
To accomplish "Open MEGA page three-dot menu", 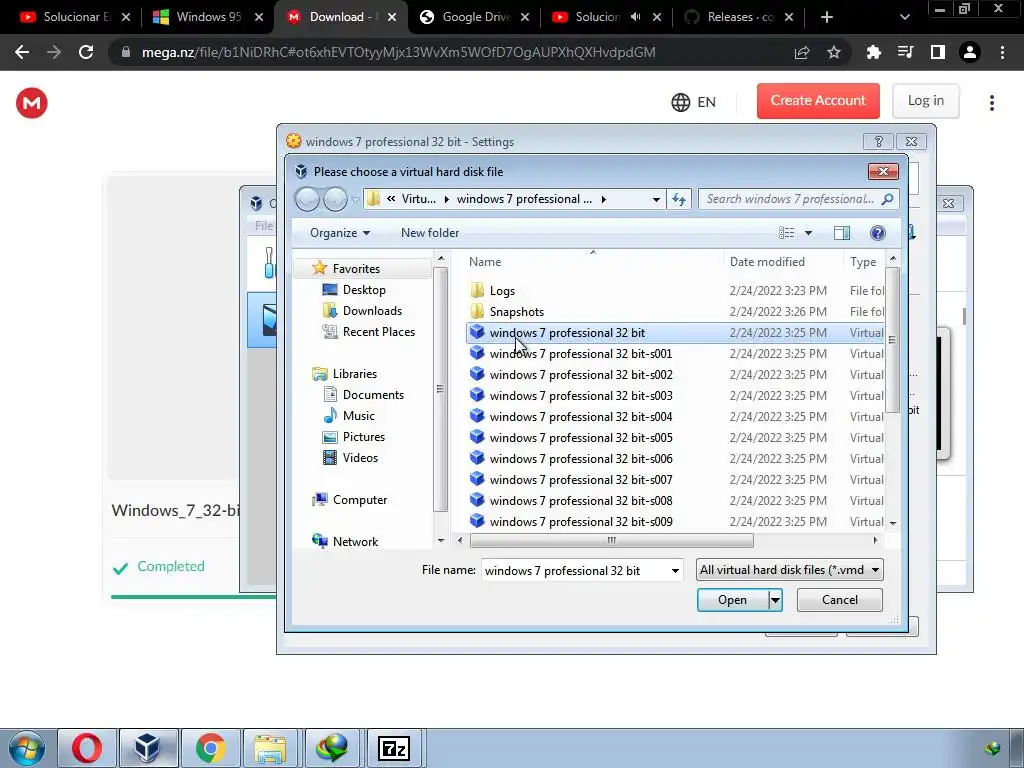I will tap(991, 103).
